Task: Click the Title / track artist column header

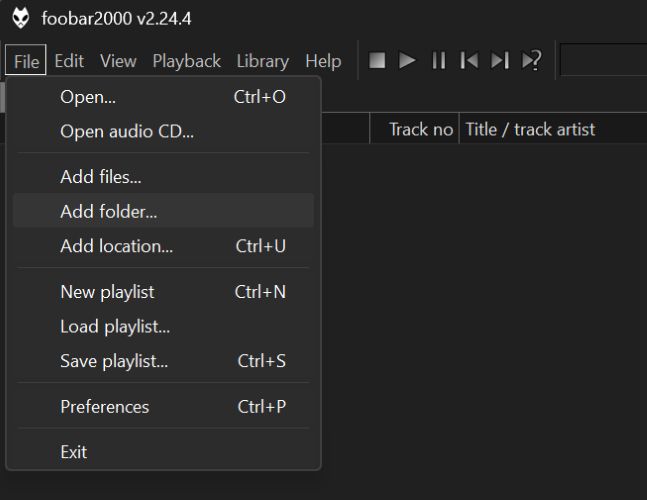Action: [530, 129]
